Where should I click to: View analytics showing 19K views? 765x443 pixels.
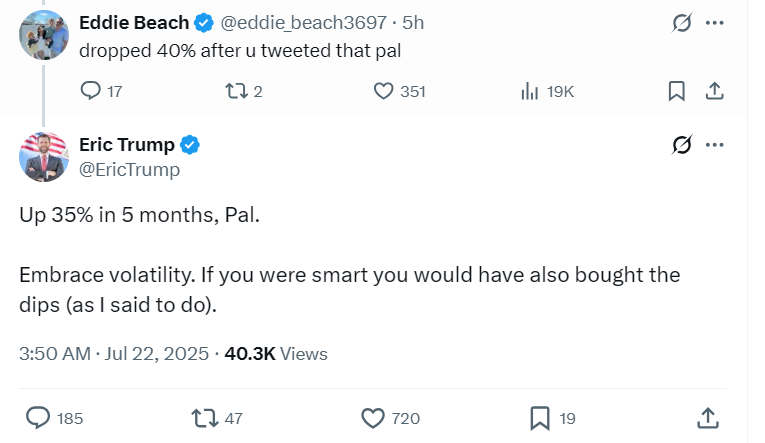529,91
